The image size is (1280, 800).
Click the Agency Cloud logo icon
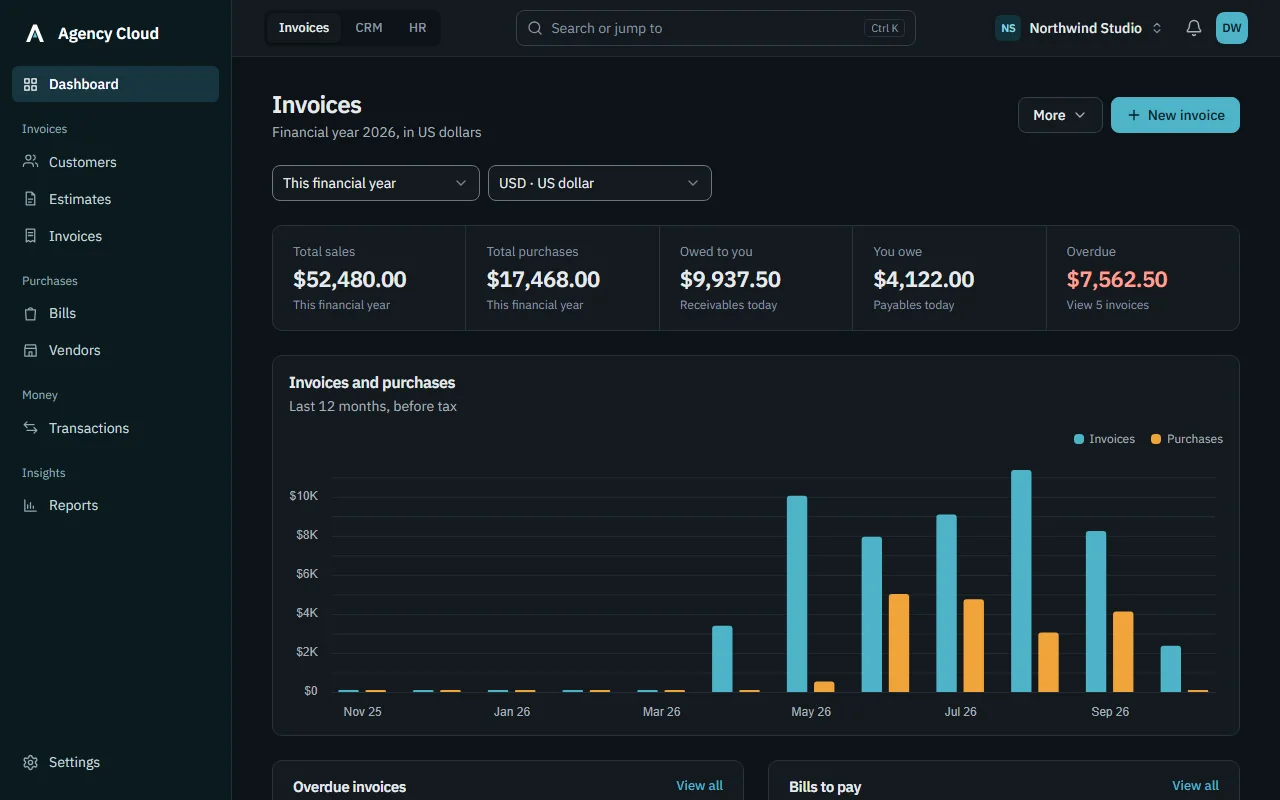click(35, 33)
